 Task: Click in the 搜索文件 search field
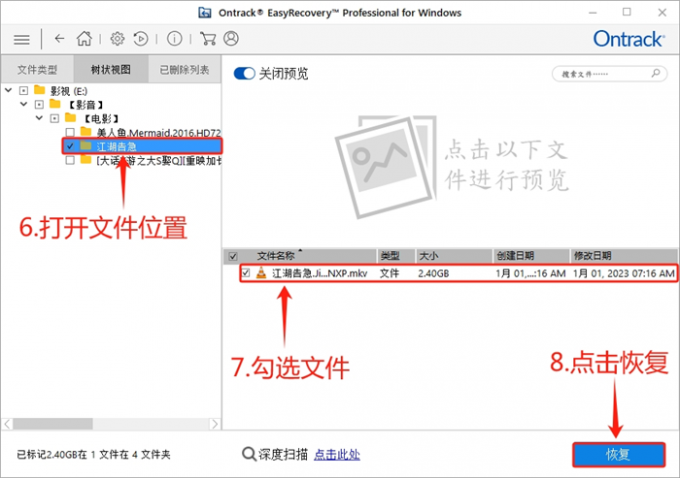click(609, 74)
